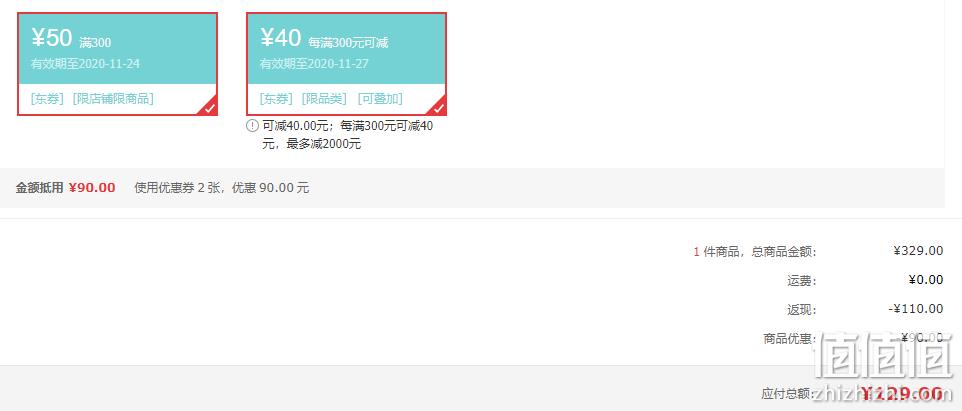Toggle the ¥40 每满300元可减 coupon card

coord(347,64)
